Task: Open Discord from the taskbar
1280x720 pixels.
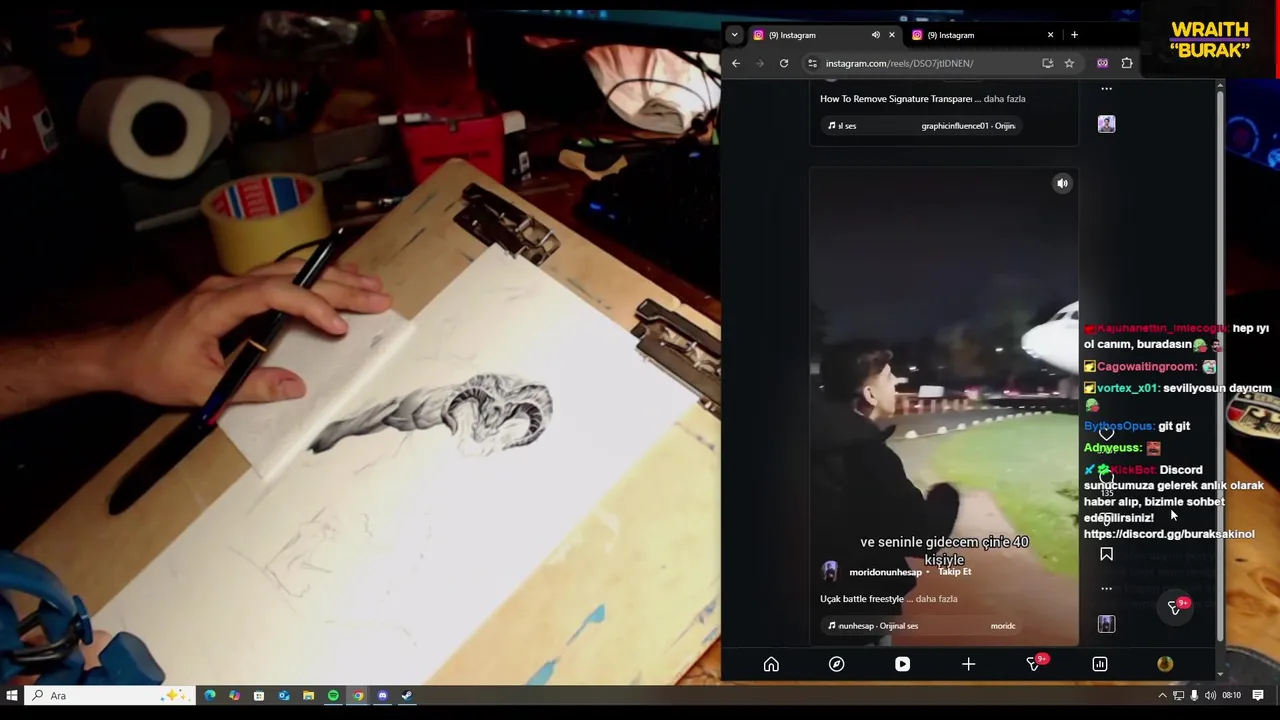Action: [382, 695]
